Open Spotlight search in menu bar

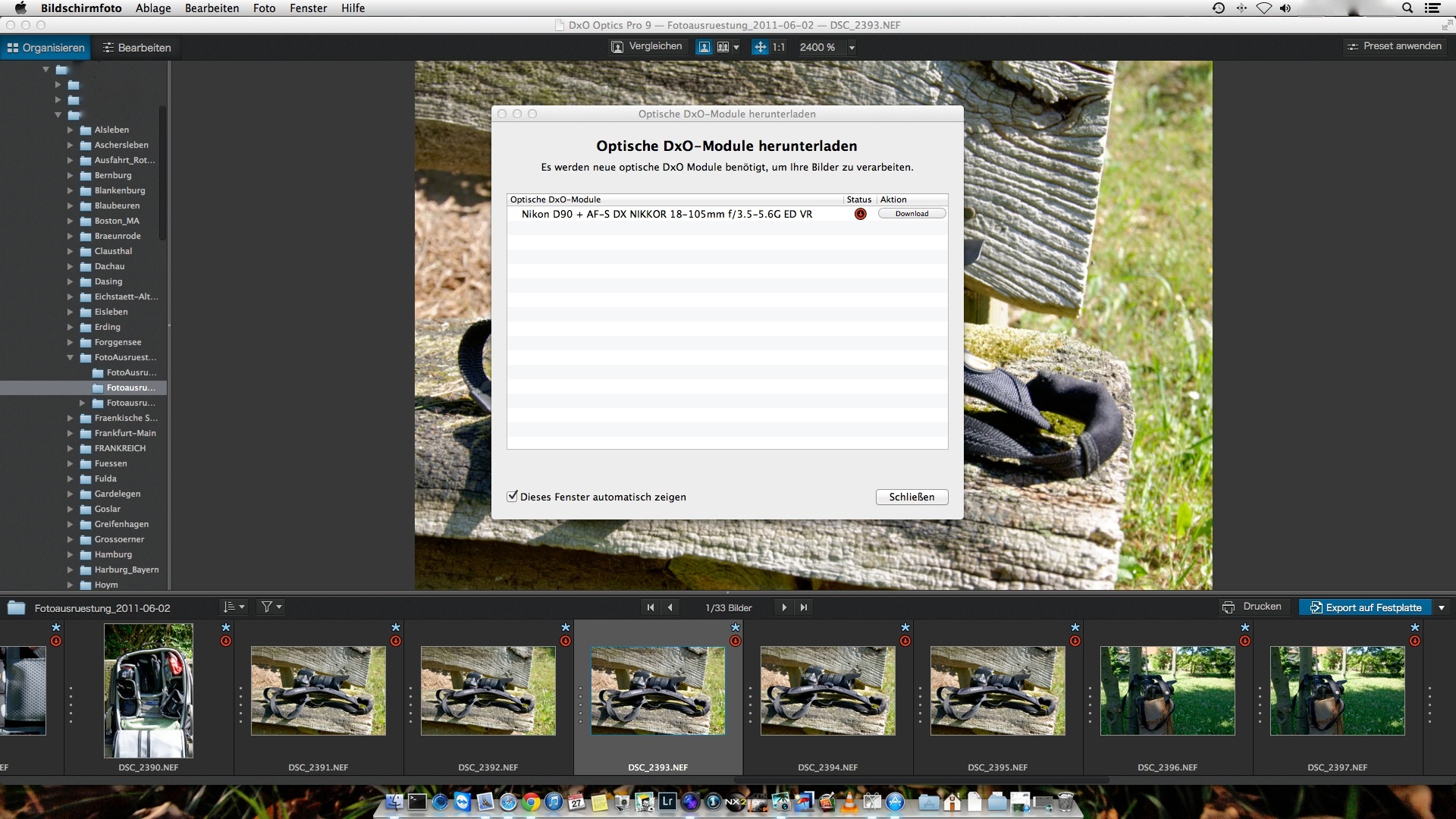[x=1407, y=8]
